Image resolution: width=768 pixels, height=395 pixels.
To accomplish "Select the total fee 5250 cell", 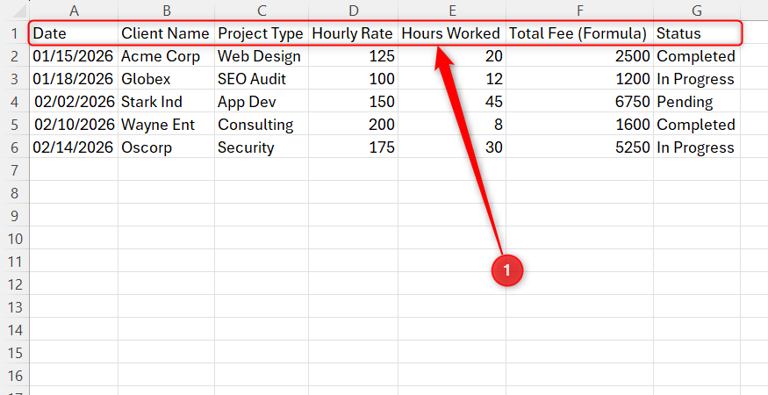I will pyautogui.click(x=580, y=147).
